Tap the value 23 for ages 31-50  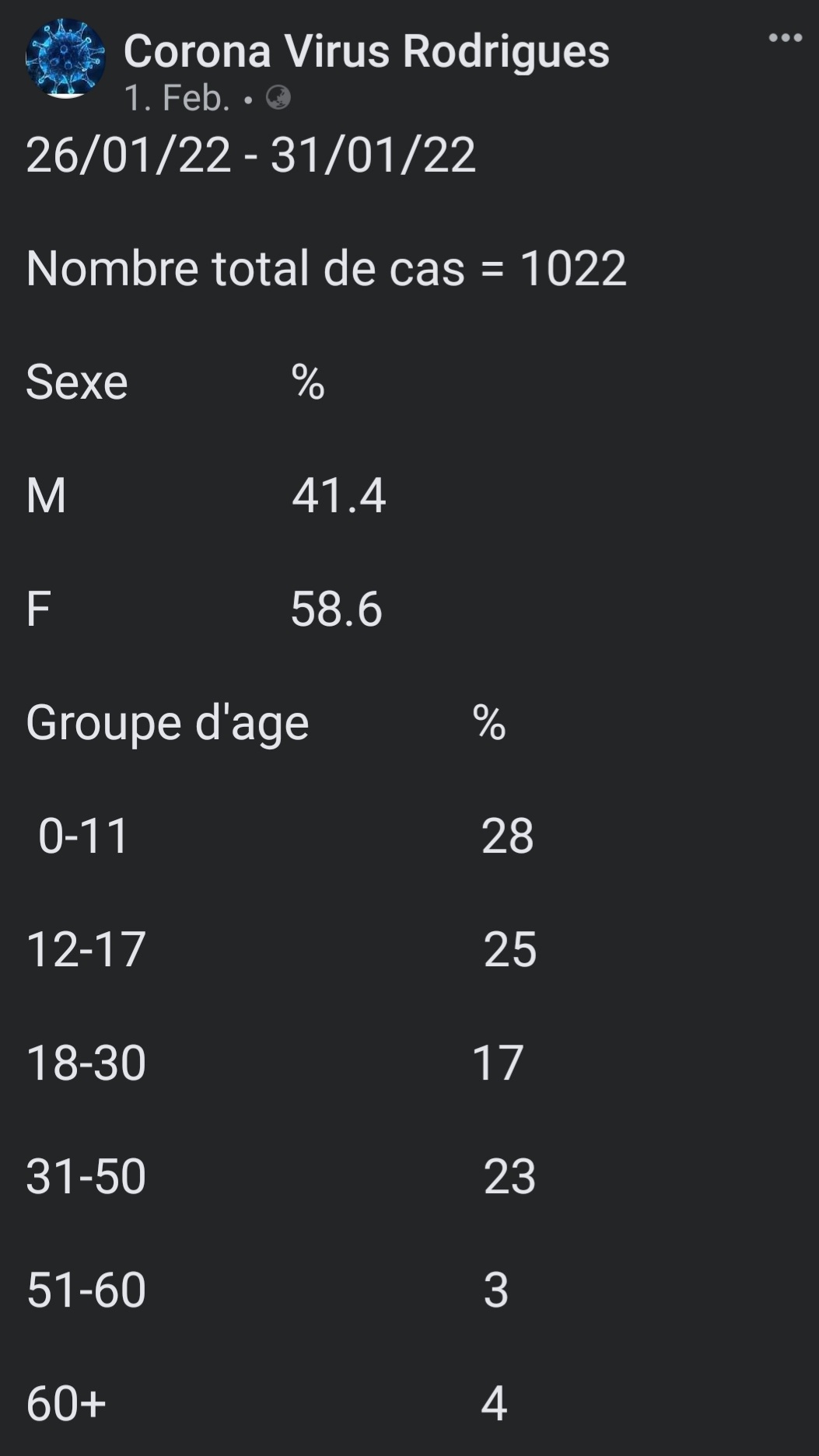[x=509, y=1176]
